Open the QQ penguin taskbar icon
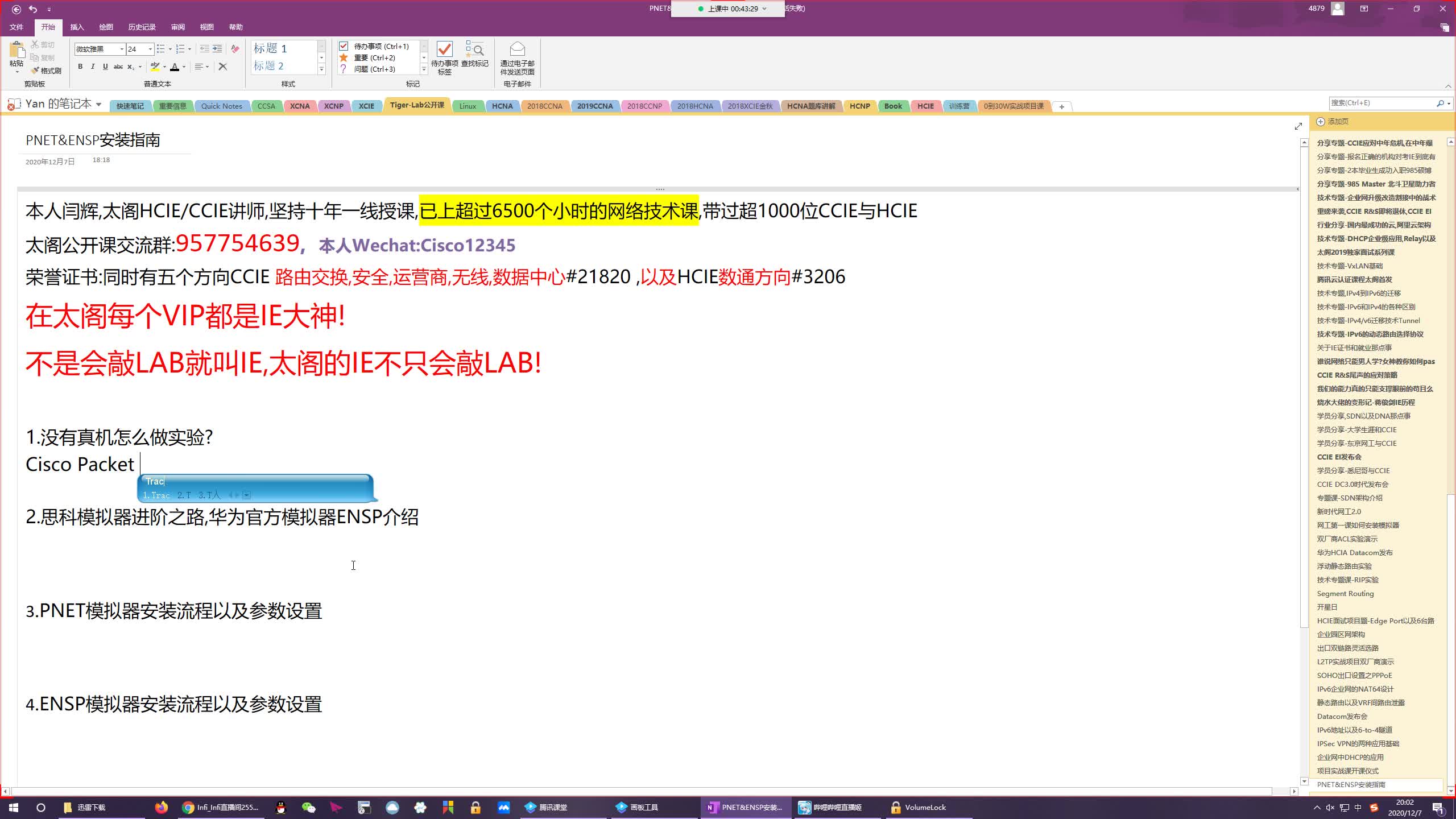The width and height of the screenshot is (1456, 819). pos(280,807)
